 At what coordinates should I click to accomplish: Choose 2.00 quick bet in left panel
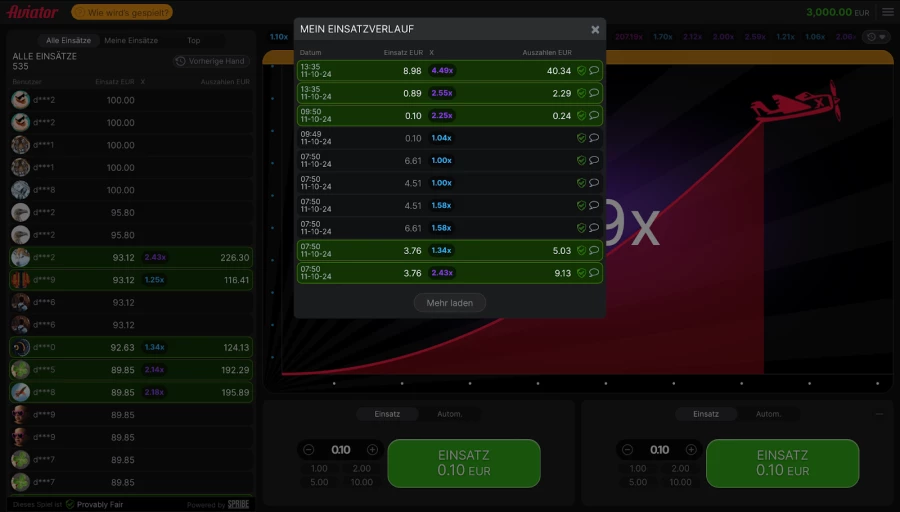(362, 468)
